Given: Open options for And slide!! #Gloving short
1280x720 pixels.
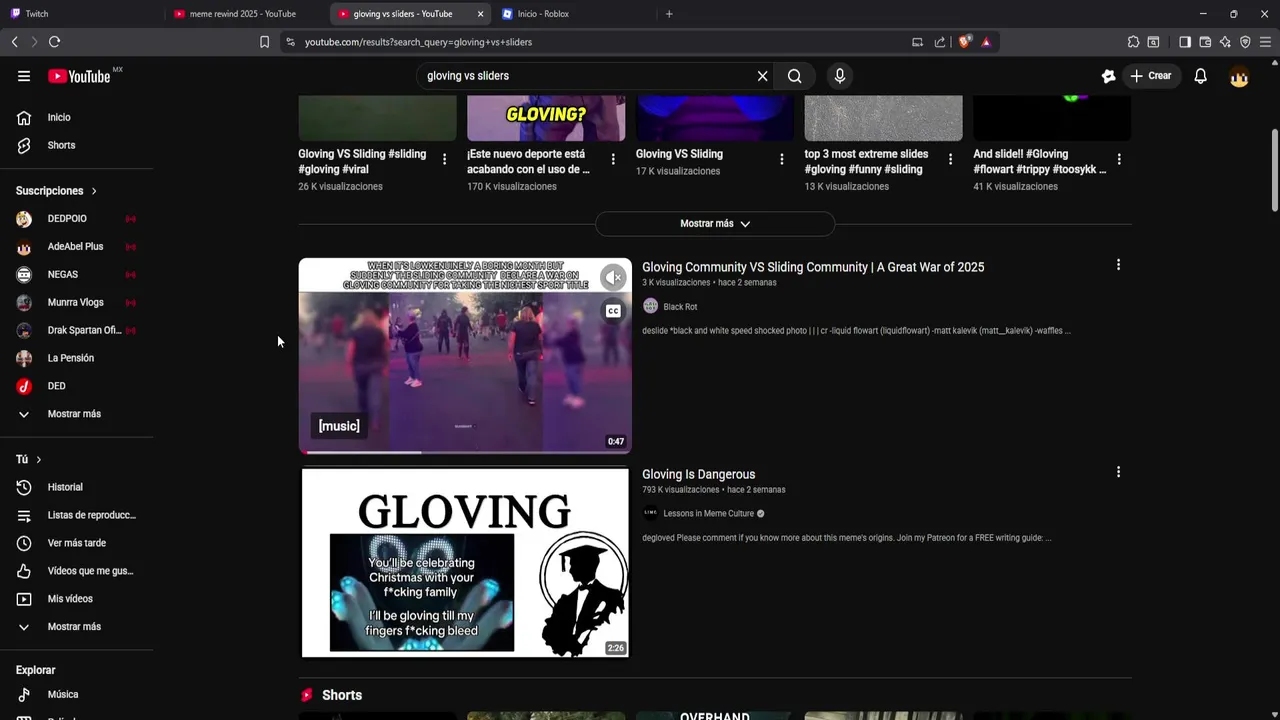Looking at the screenshot, I should 1119,159.
